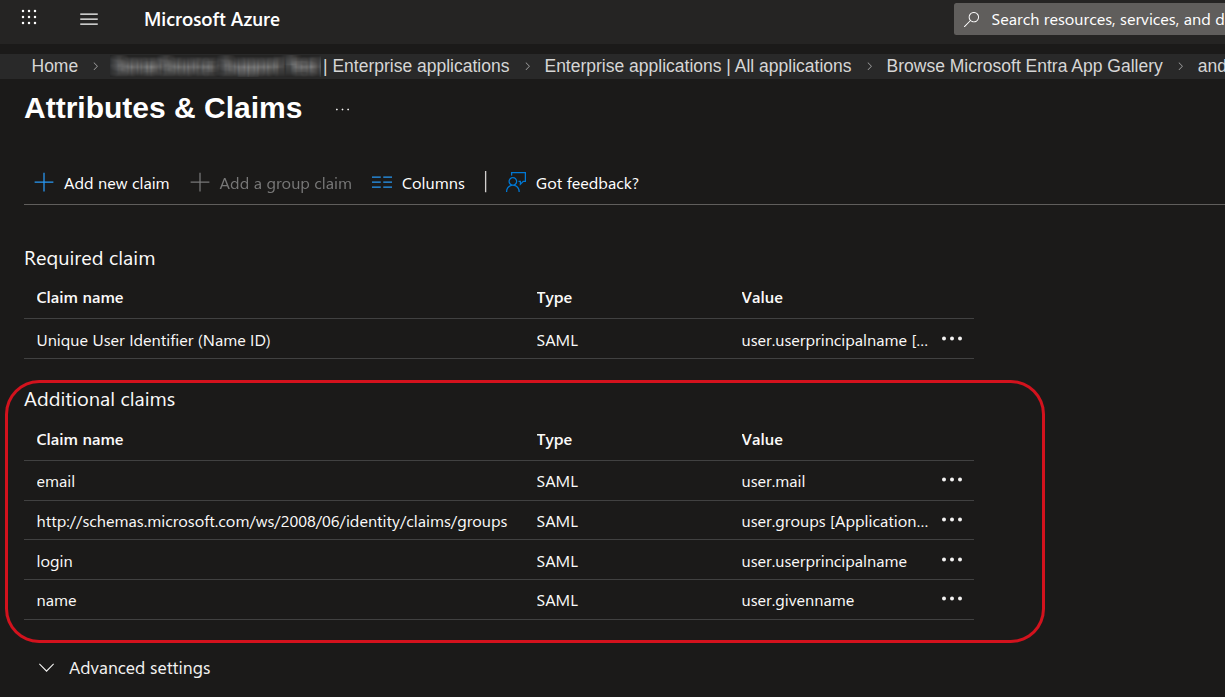Click the Add new claim label

coord(117,184)
